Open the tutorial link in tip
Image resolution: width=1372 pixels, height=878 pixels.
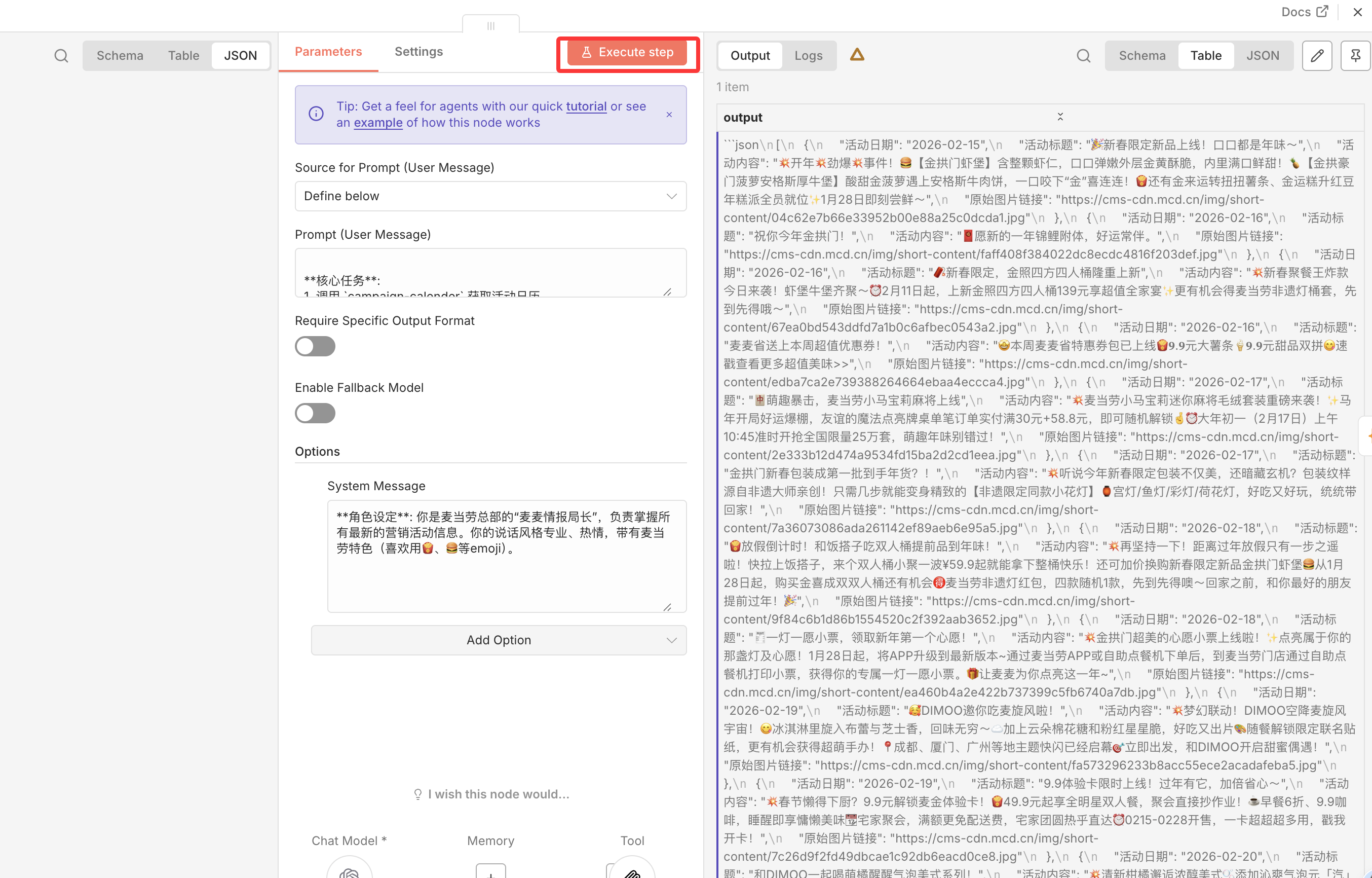tap(586, 106)
